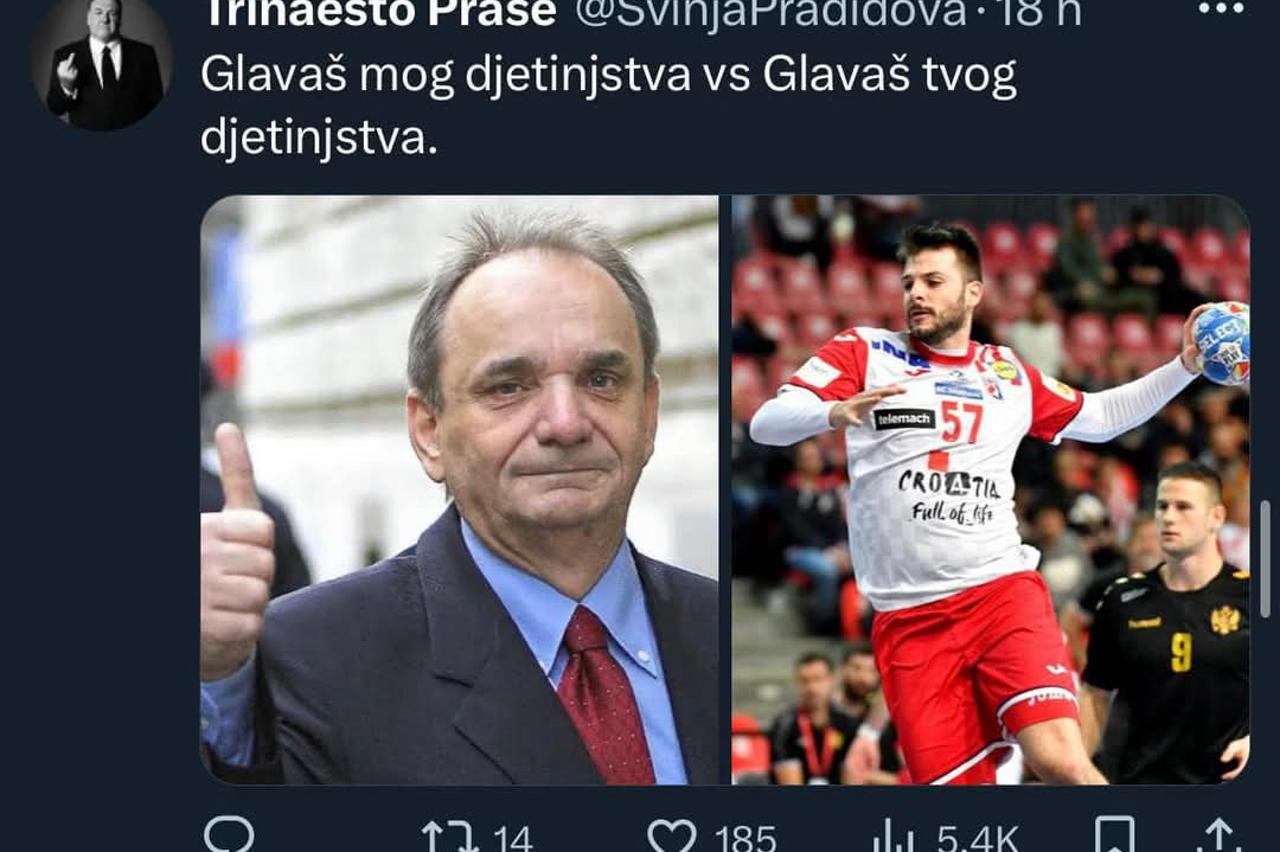Click the tweet text about Glavaš
The width and height of the screenshot is (1280, 852).
pos(608,106)
